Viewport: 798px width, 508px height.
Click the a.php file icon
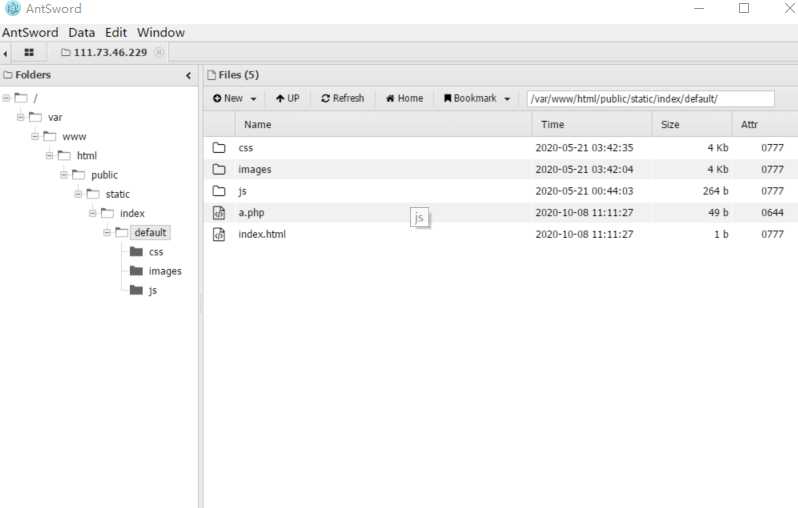pos(219,213)
